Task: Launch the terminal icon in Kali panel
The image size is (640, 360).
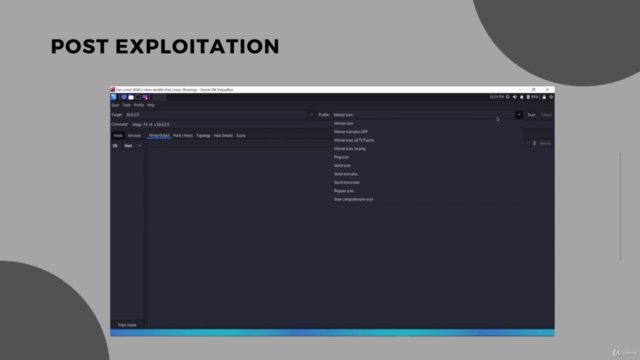Action: [x=138, y=97]
